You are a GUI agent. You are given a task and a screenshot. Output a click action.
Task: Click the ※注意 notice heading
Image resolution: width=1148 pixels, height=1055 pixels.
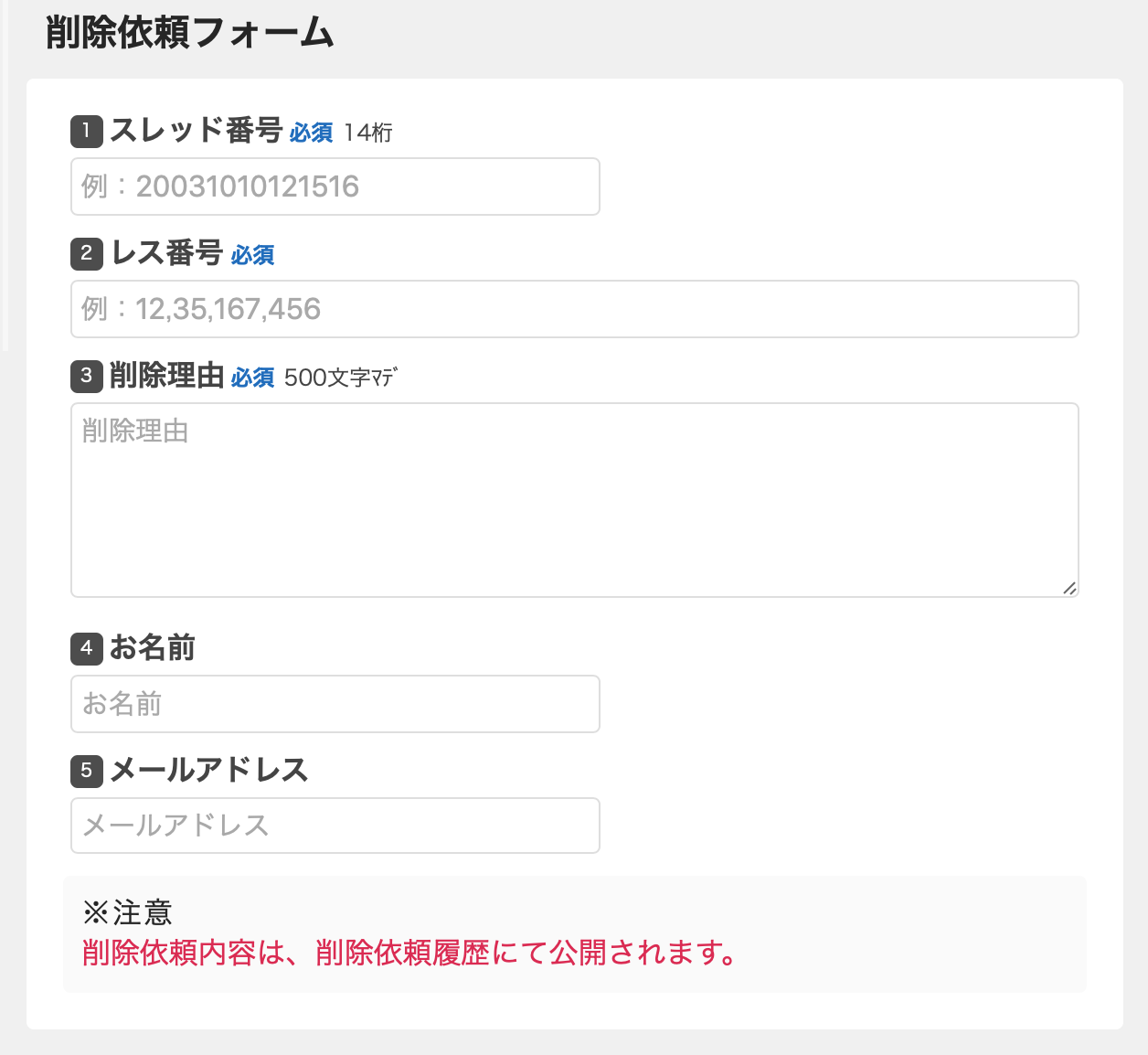(127, 912)
